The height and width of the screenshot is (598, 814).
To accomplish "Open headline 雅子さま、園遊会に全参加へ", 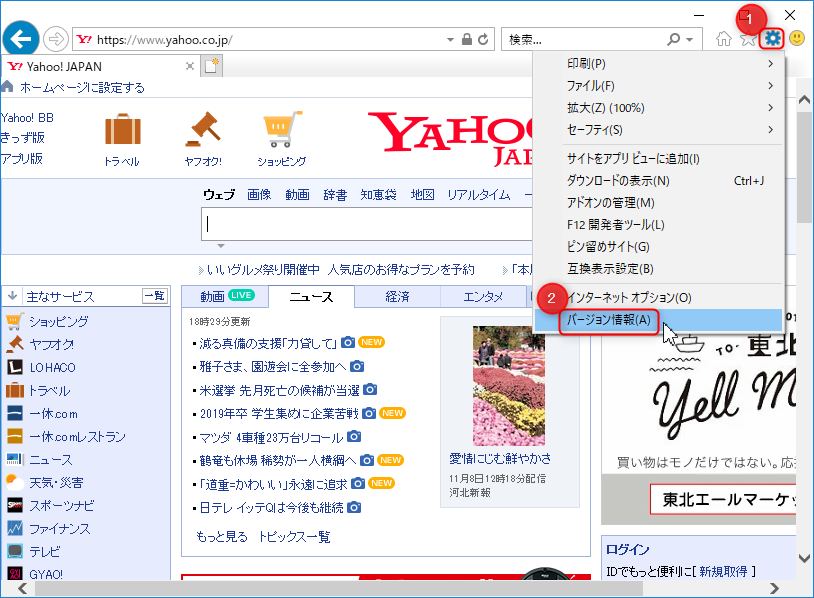I will pyautogui.click(x=273, y=366).
